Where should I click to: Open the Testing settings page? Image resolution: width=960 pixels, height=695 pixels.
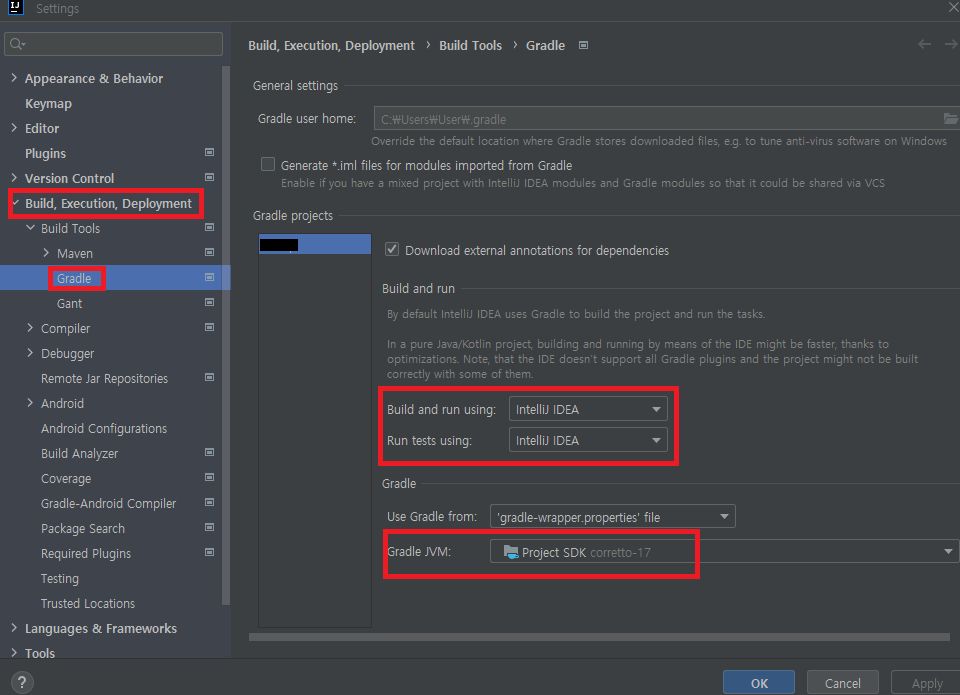59,579
